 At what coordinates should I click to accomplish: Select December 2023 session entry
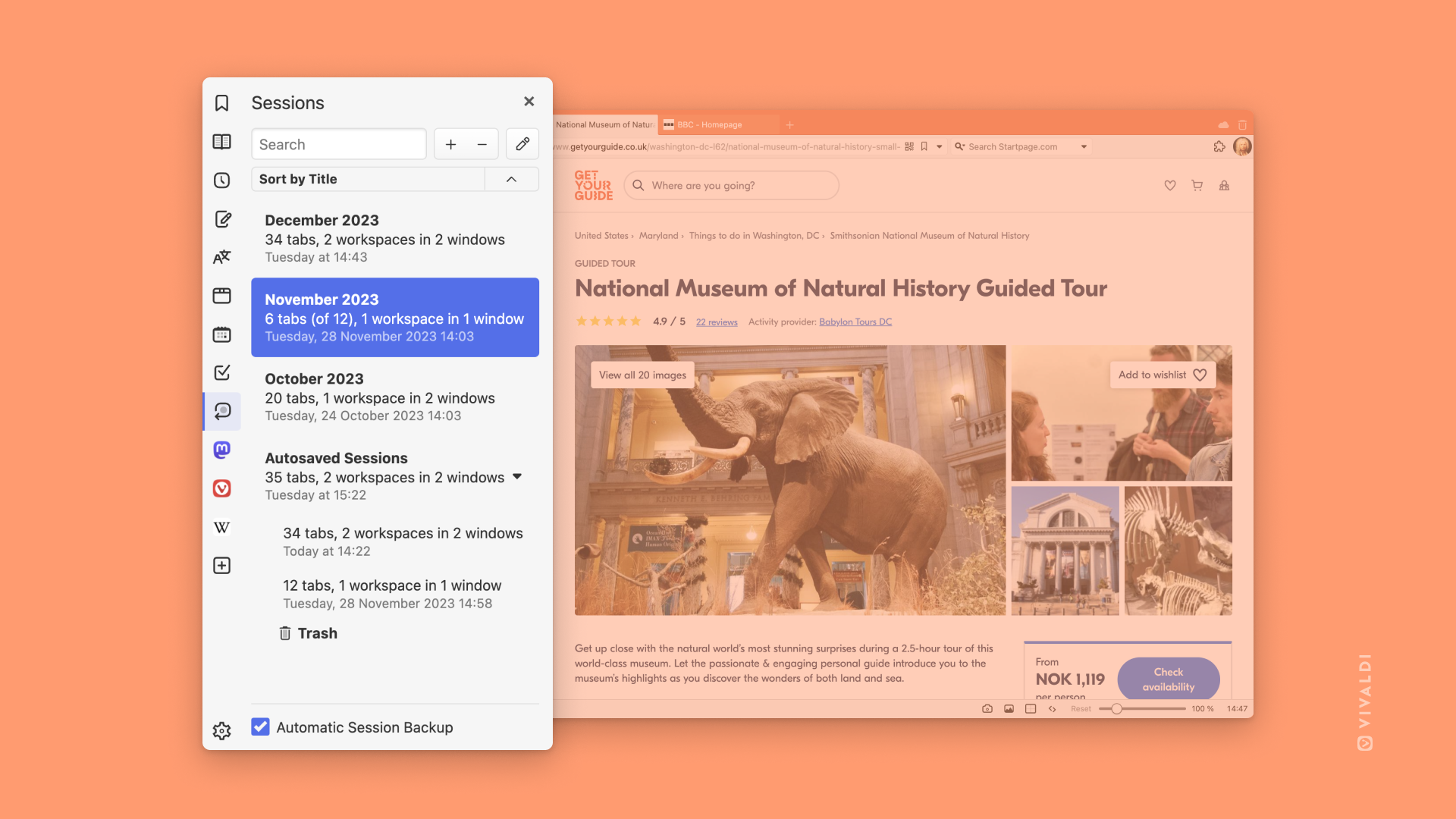click(395, 238)
